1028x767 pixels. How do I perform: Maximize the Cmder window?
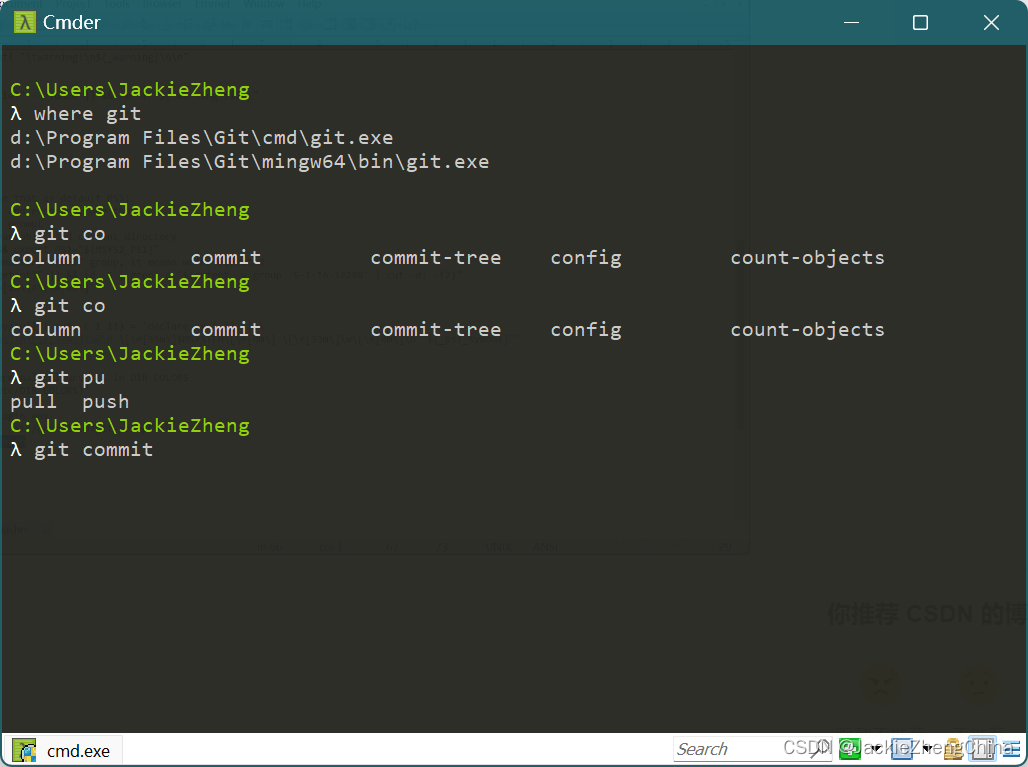point(920,22)
